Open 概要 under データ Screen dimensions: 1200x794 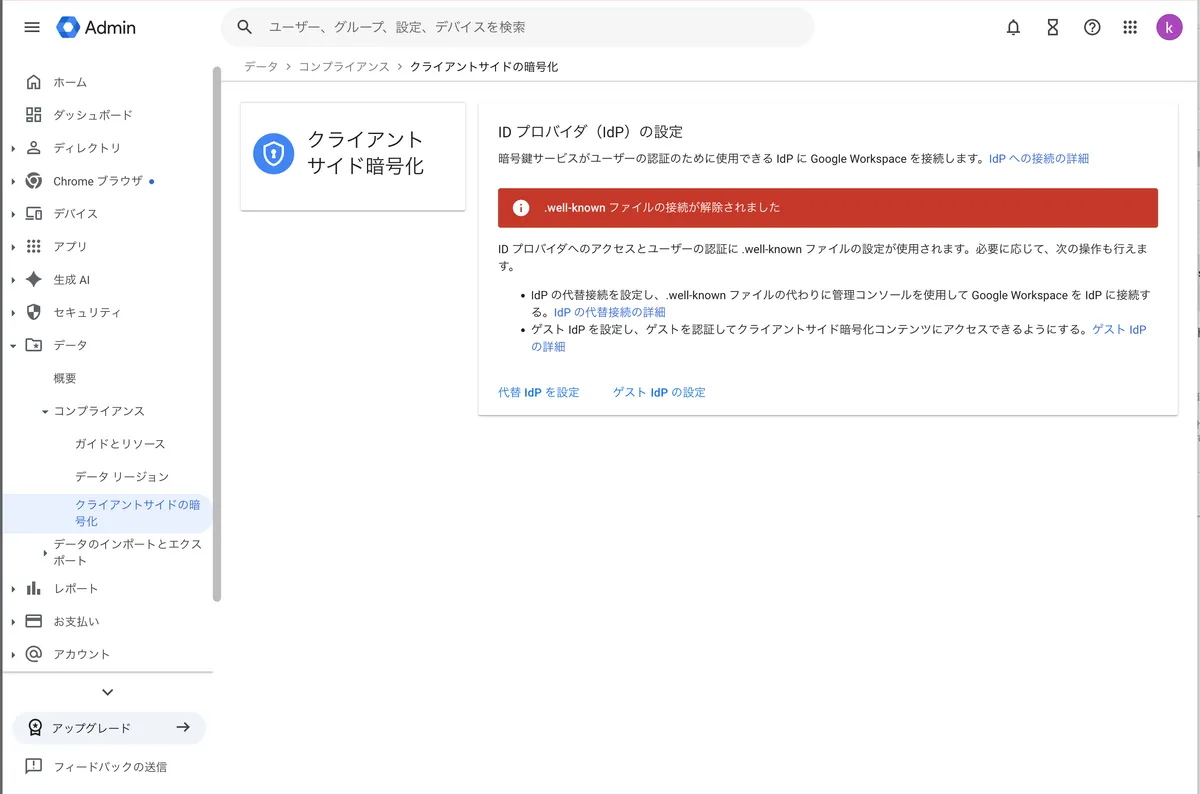click(x=65, y=378)
